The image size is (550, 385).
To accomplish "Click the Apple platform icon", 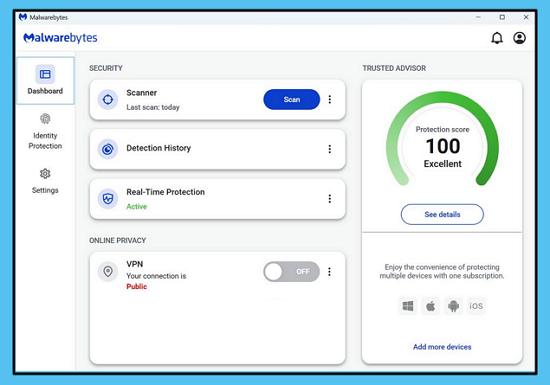I will click(x=431, y=306).
